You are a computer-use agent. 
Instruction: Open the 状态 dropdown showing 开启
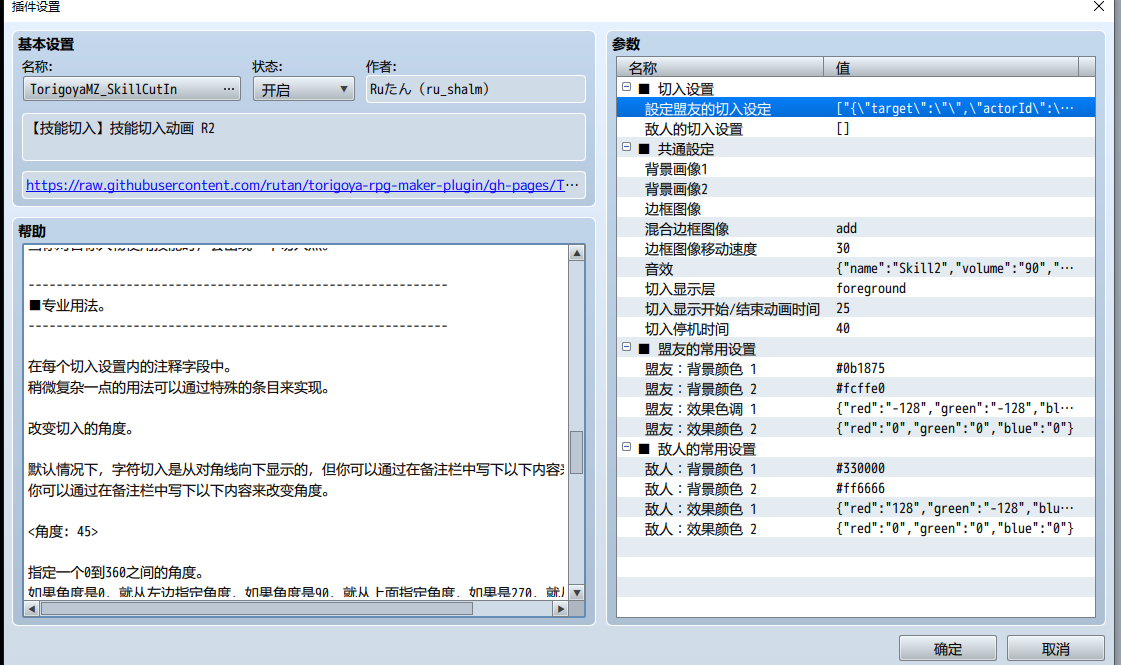click(304, 89)
